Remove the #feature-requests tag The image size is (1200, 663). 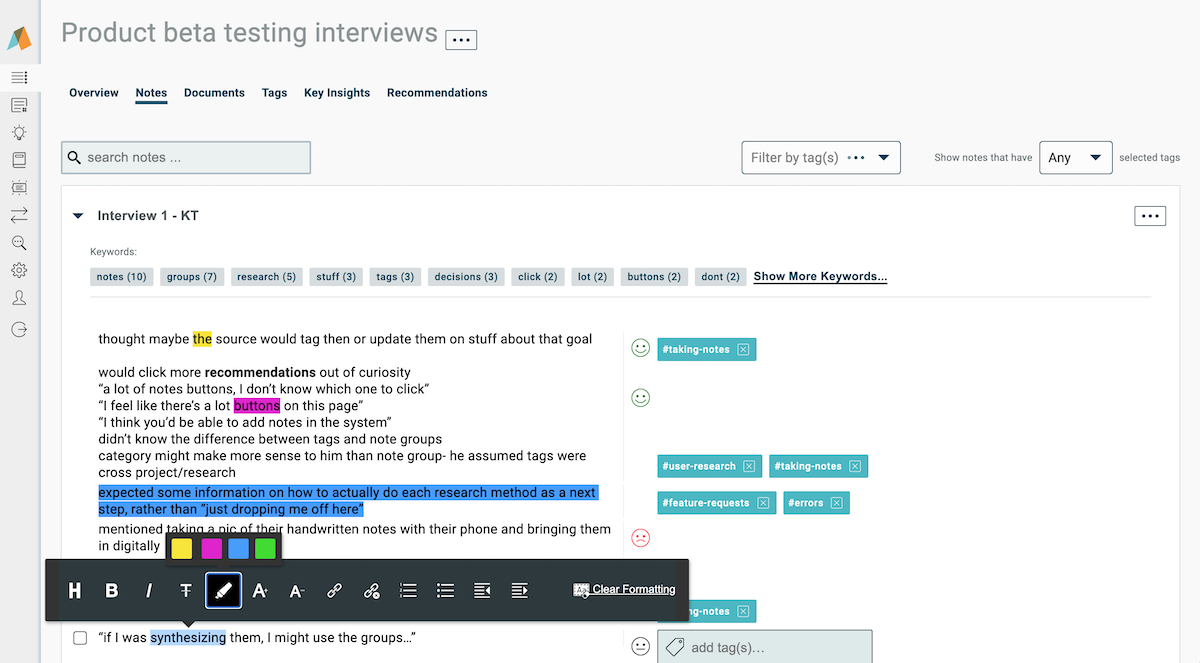point(763,503)
